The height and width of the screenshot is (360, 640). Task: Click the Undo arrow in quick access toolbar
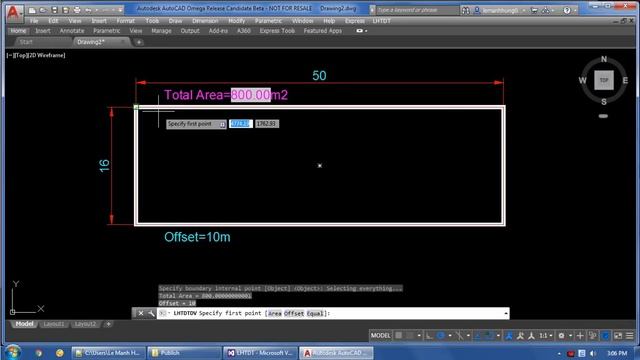click(88, 10)
